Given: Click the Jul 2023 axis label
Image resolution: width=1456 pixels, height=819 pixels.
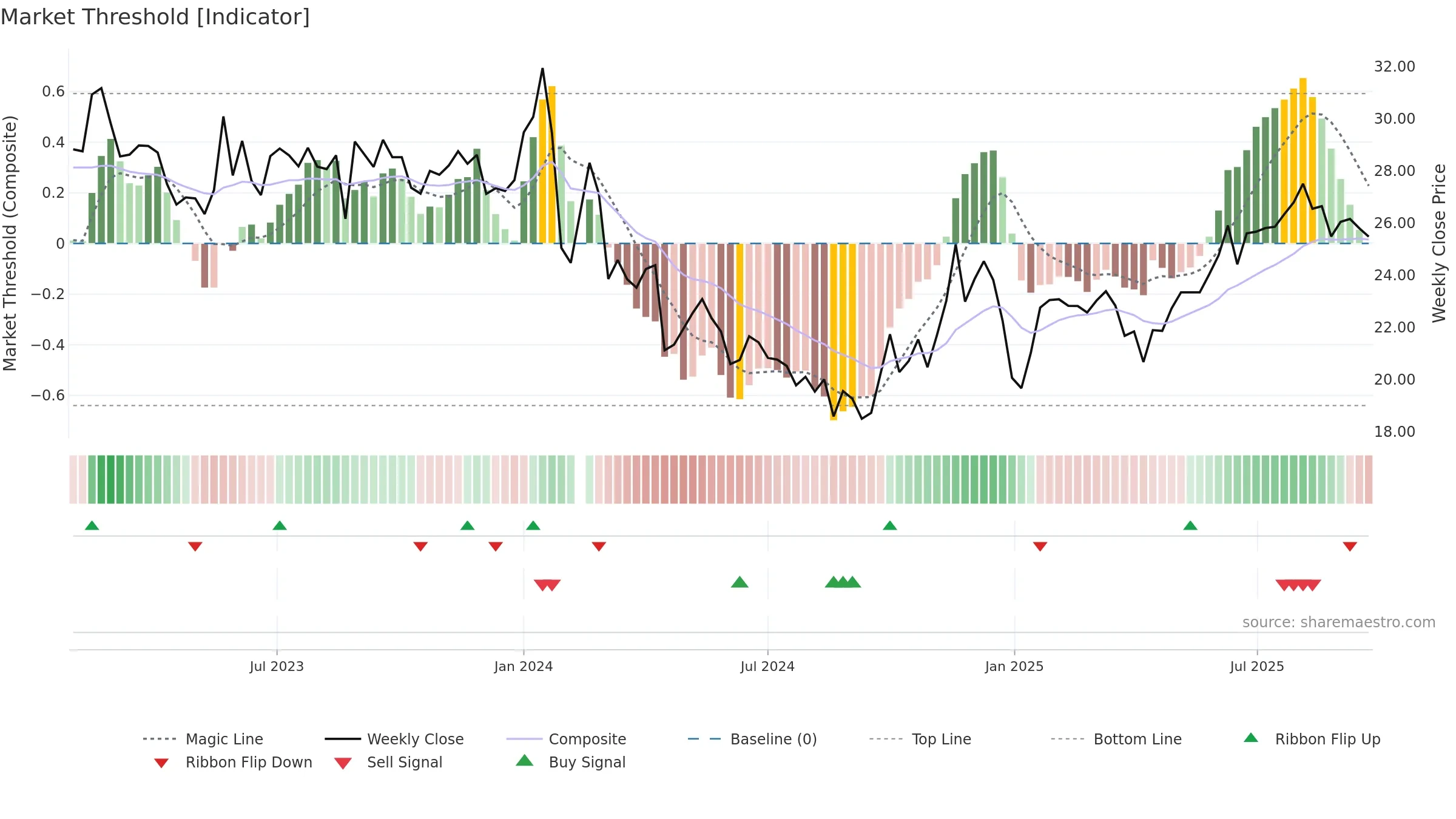Looking at the screenshot, I should pos(277,666).
